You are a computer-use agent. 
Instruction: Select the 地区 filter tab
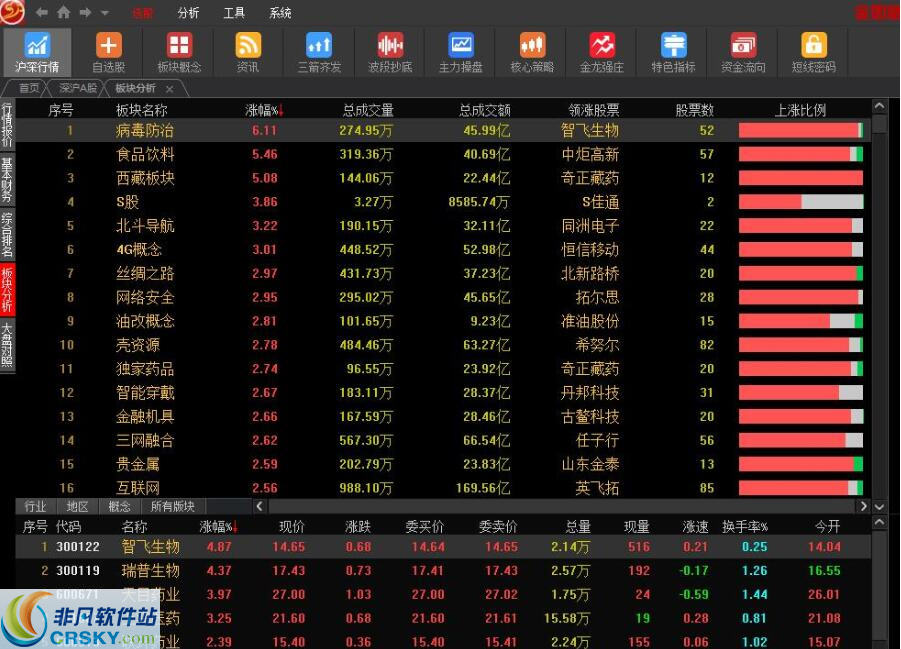(77, 507)
